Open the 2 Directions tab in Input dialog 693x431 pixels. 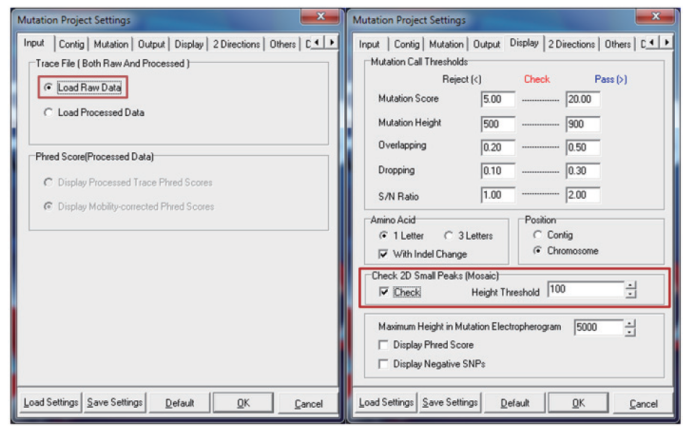236,44
